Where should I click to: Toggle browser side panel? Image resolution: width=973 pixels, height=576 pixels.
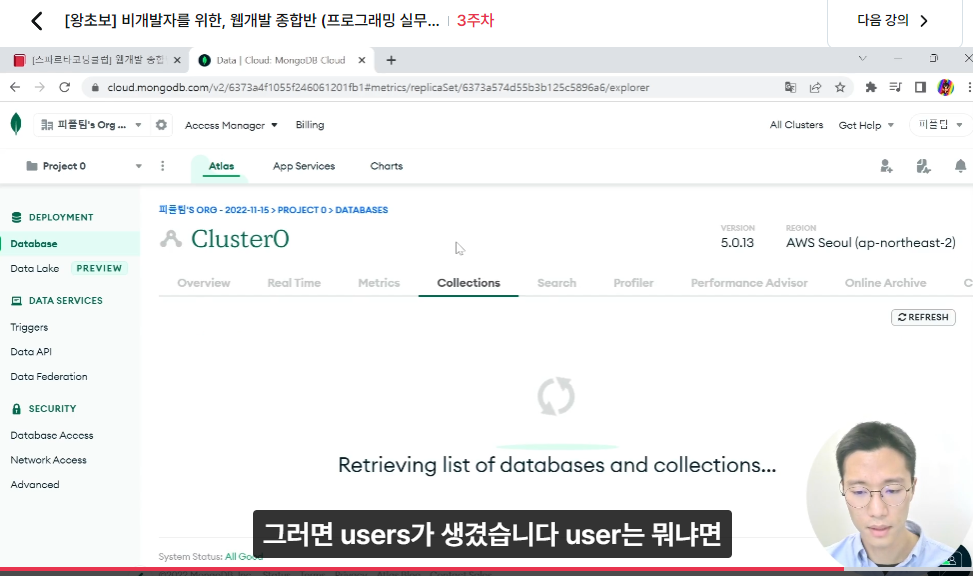tap(920, 88)
